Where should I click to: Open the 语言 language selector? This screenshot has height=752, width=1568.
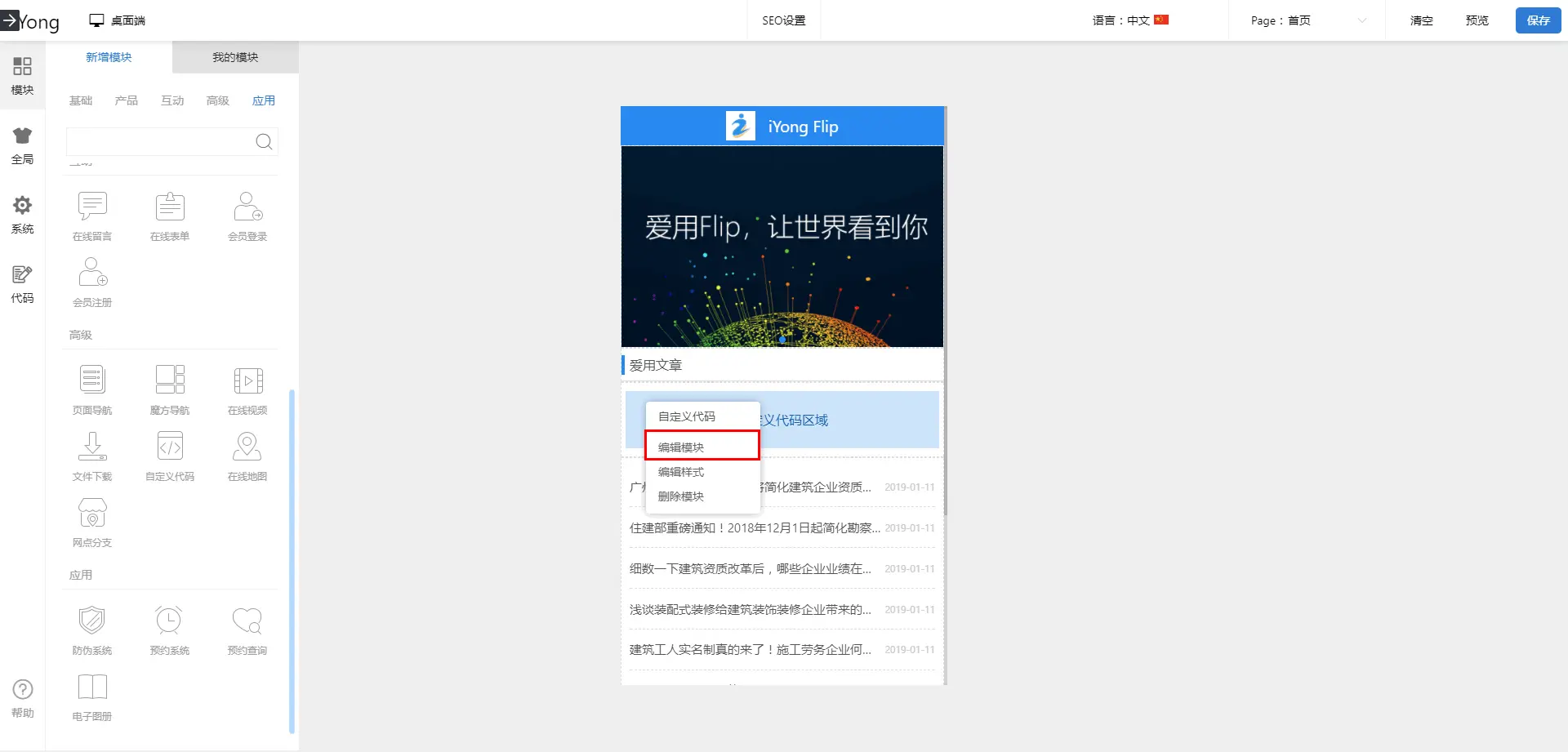pos(1130,20)
